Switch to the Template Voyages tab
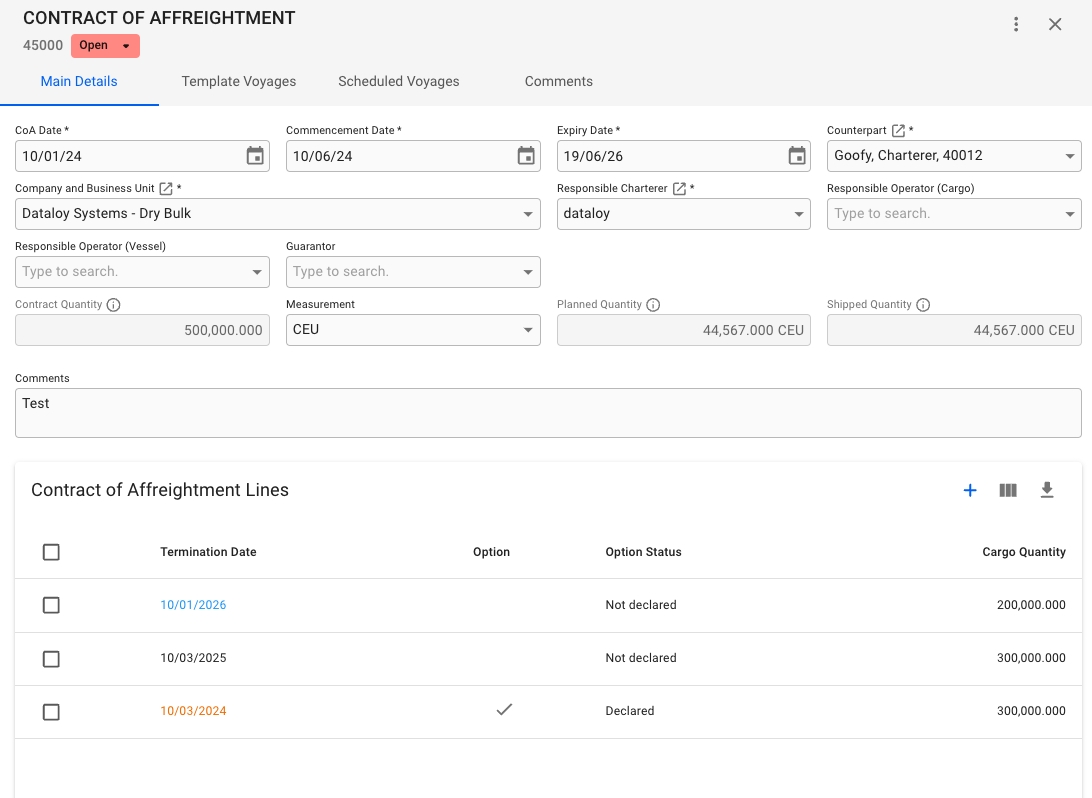Image resolution: width=1092 pixels, height=798 pixels. point(238,82)
